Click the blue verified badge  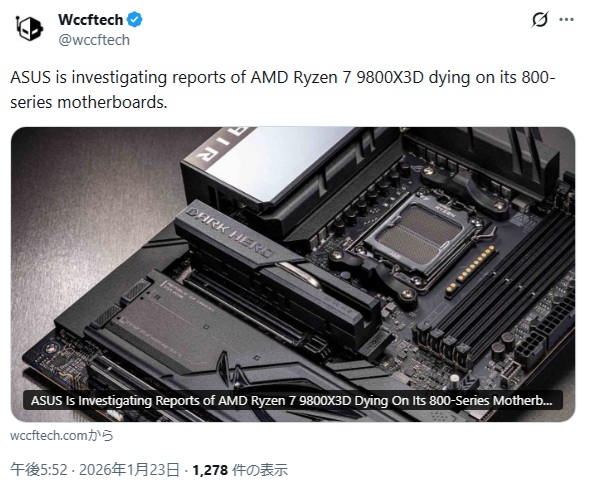point(135,20)
